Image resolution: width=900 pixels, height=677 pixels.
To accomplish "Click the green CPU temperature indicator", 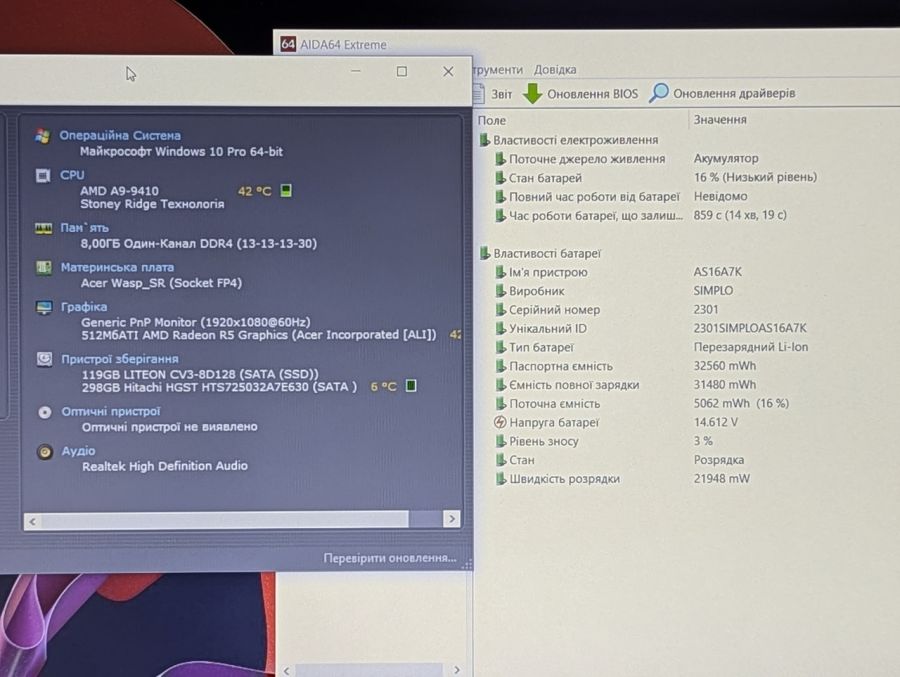I will pos(286,190).
